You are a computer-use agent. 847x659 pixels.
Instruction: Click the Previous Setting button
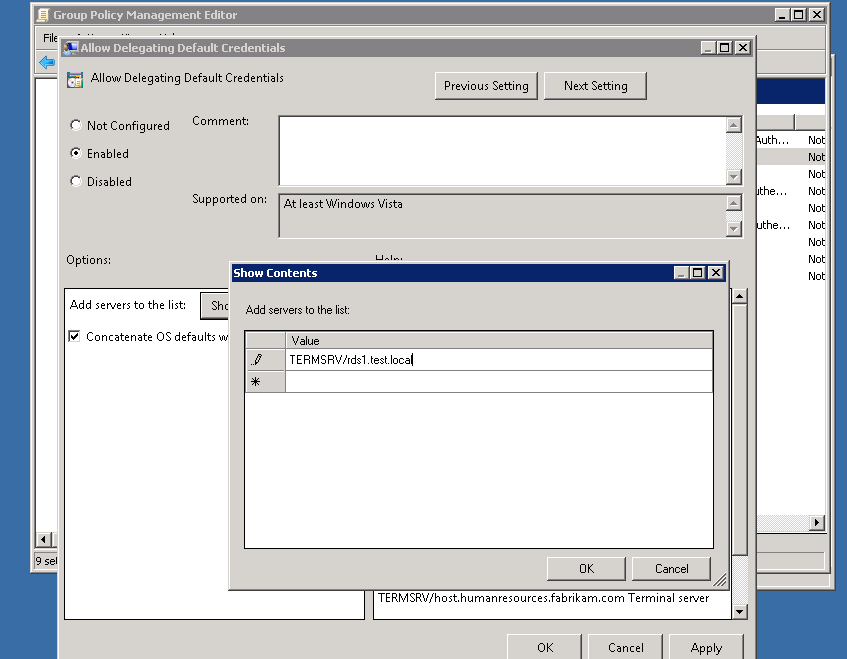click(486, 86)
